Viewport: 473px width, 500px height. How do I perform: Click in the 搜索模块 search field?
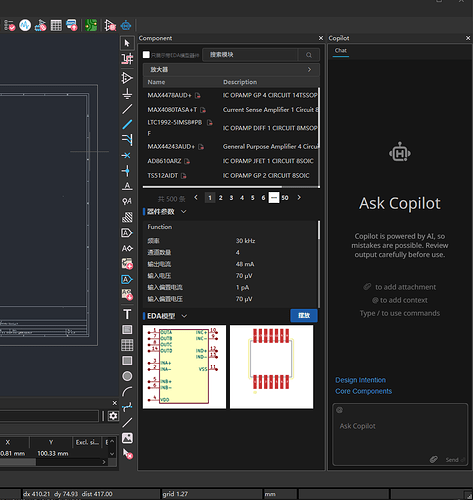(x=250, y=55)
